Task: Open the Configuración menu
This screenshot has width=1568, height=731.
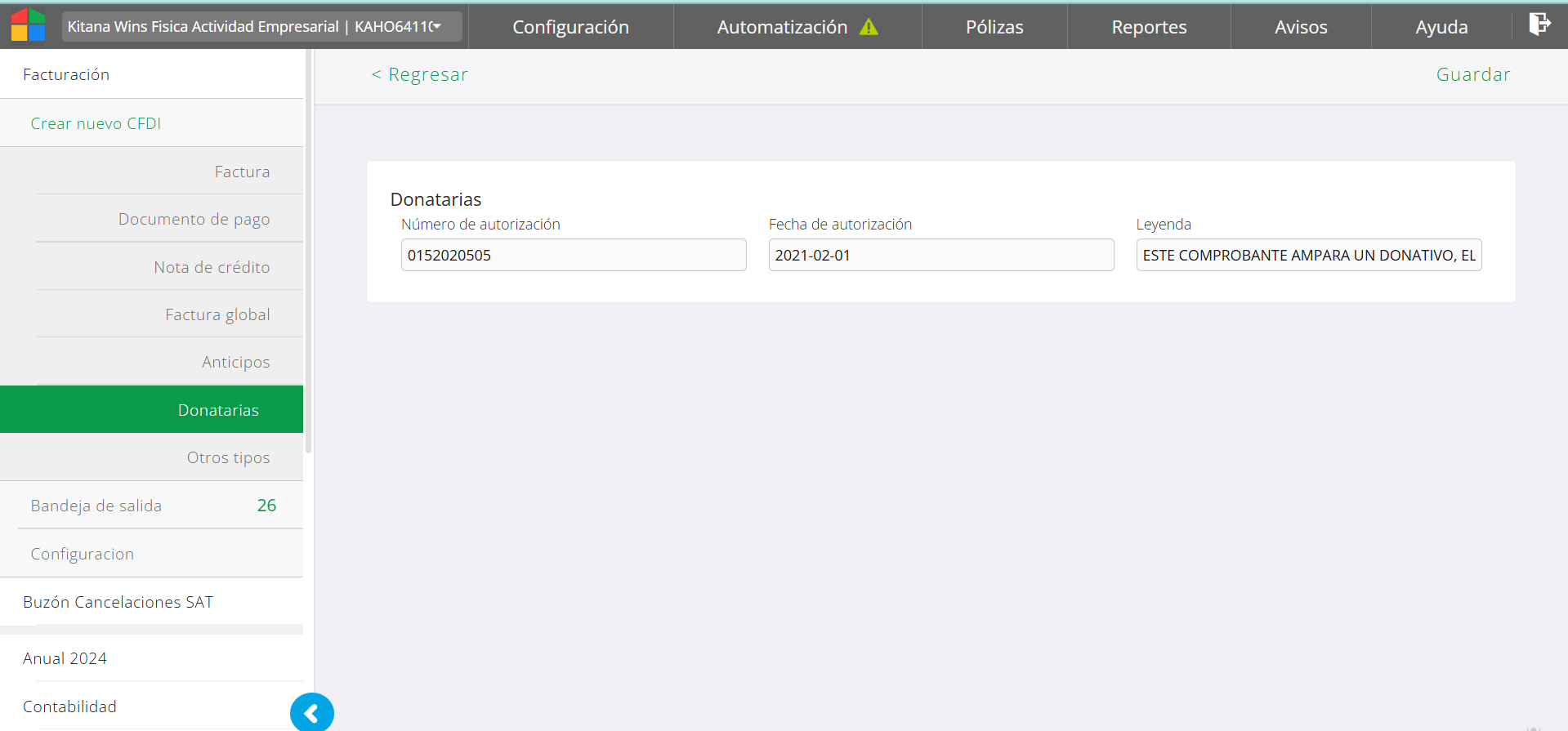Action: pyautogui.click(x=570, y=27)
